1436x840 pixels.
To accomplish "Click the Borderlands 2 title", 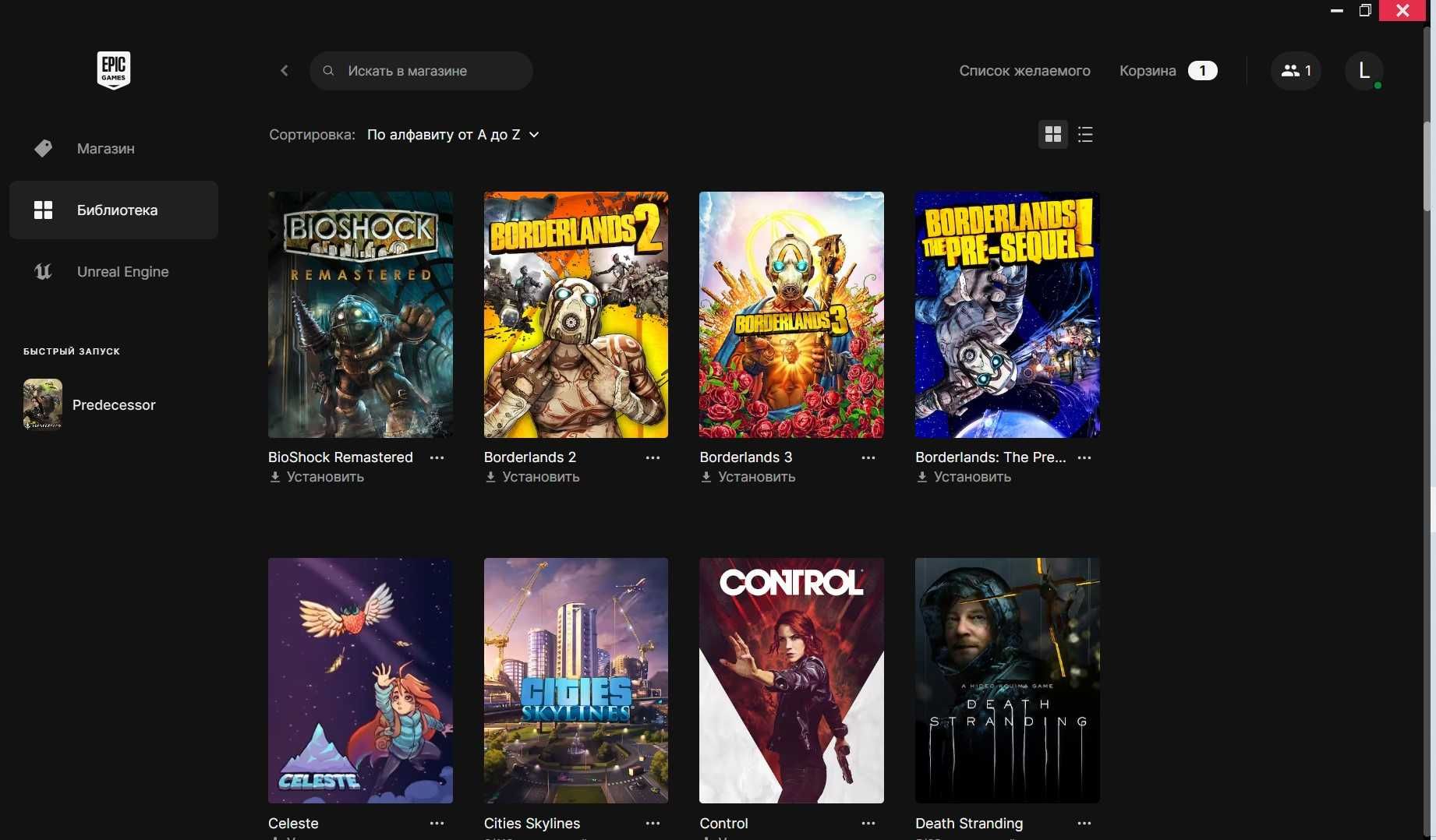I will pos(530,457).
